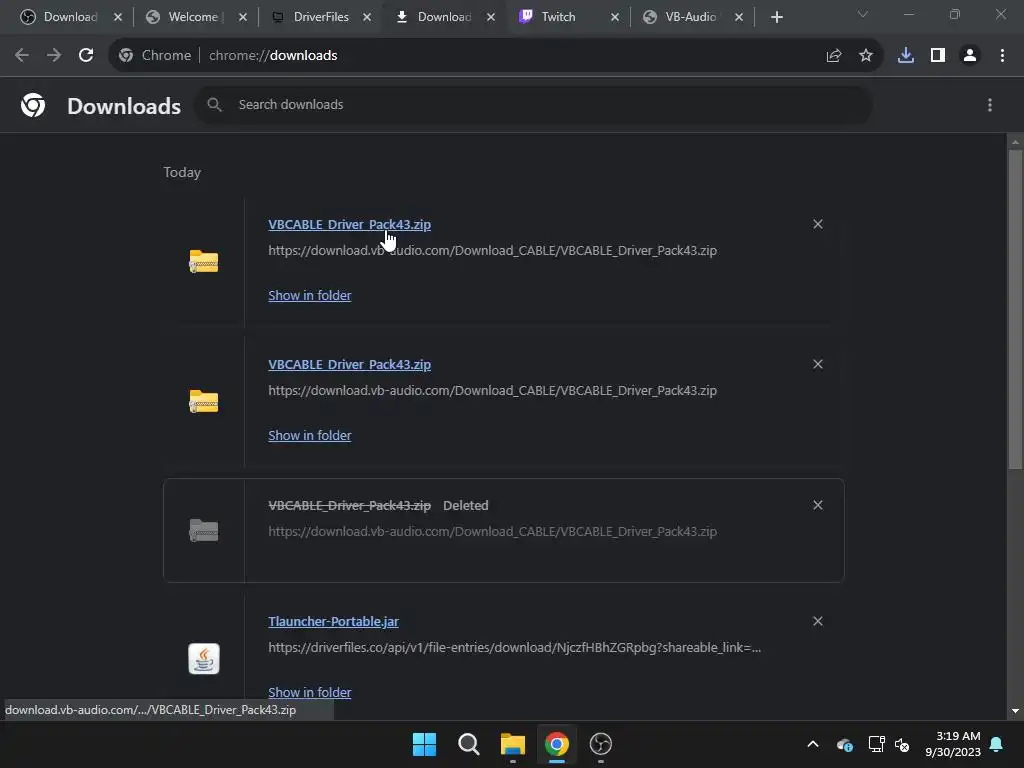
Task: Open the second VBCABLE_Driver_Pack43.zip link
Action: [349, 364]
